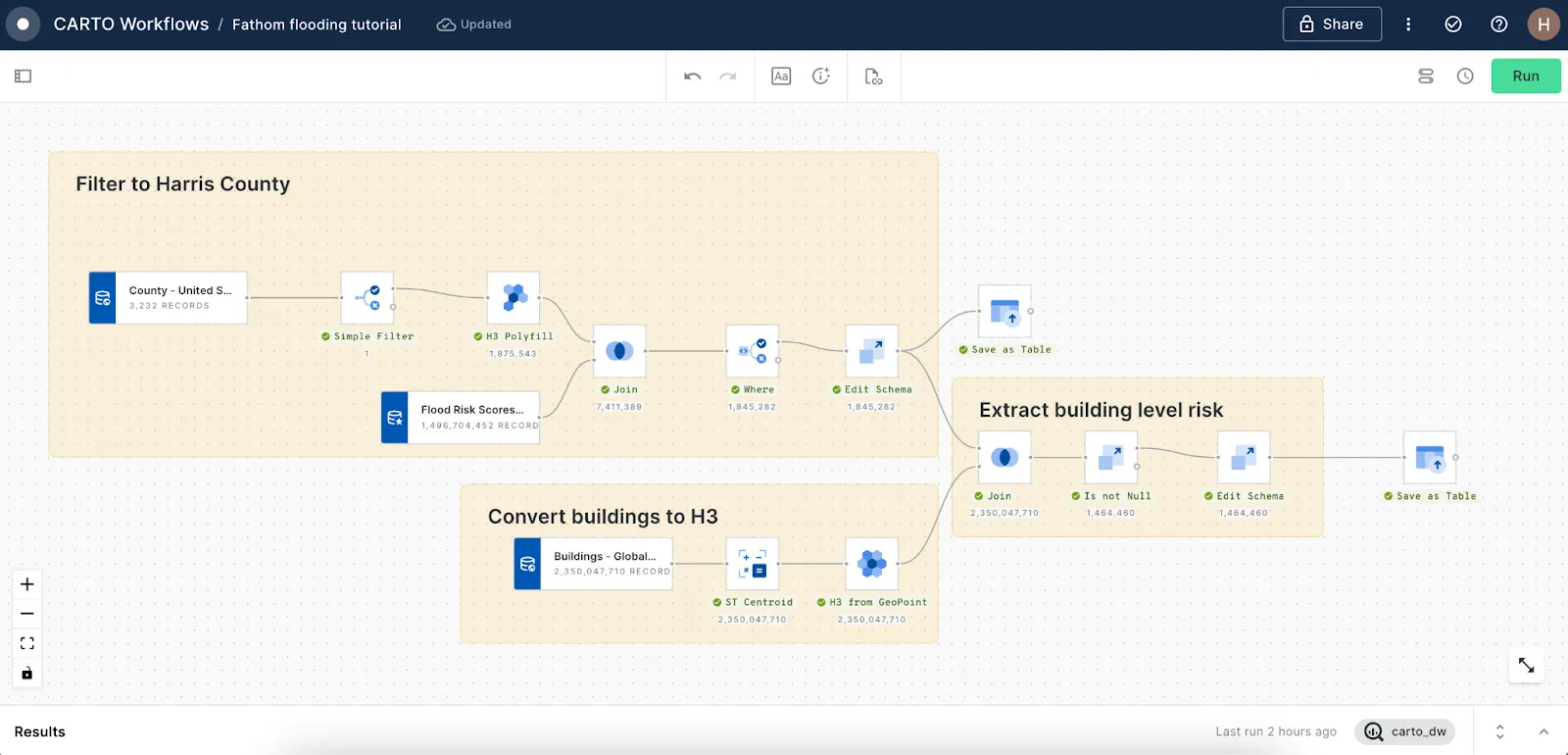The width and height of the screenshot is (1568, 755).
Task: Click the Extract building level risk heading
Action: tap(1101, 410)
